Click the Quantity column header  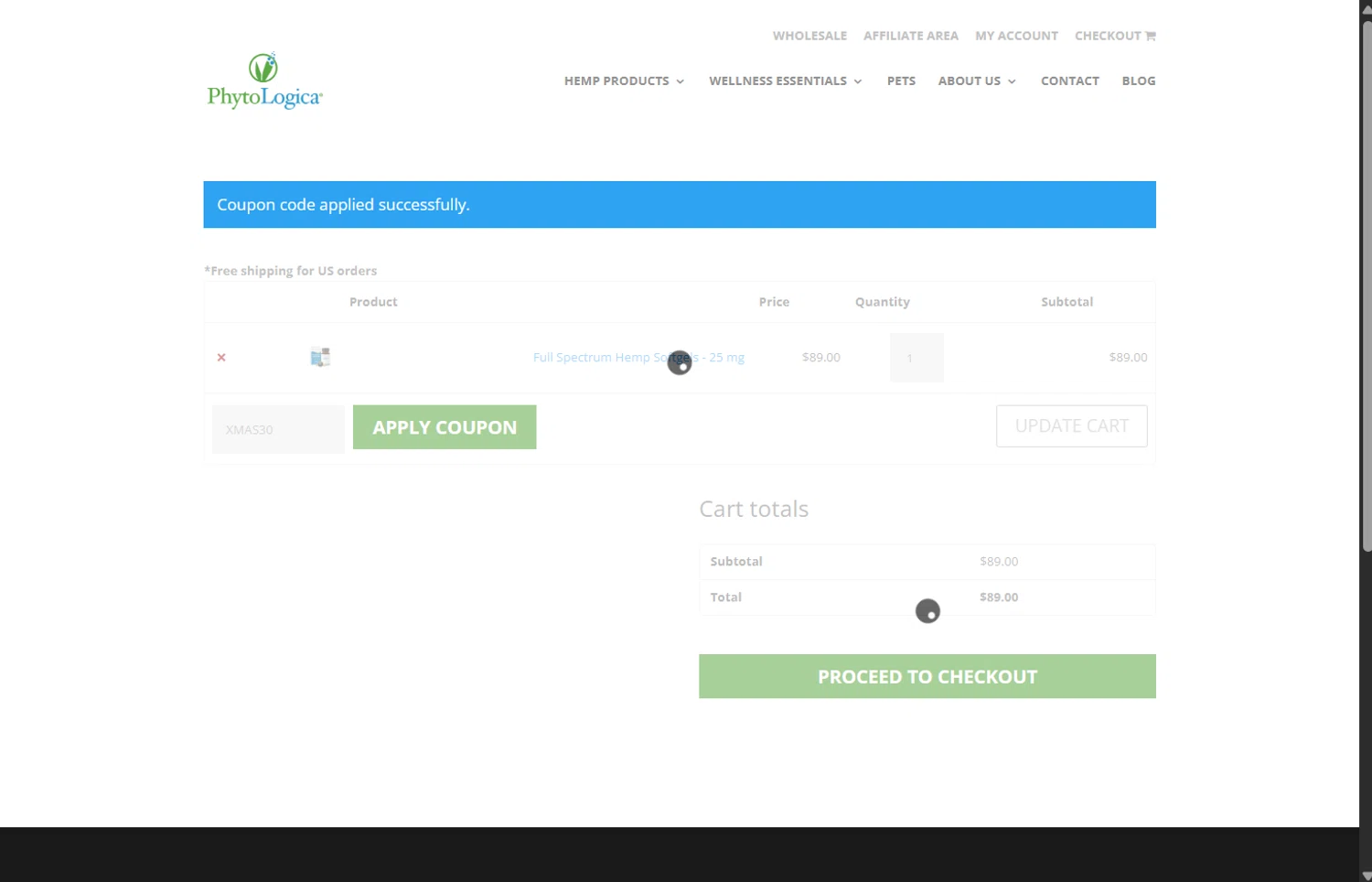pyautogui.click(x=882, y=302)
